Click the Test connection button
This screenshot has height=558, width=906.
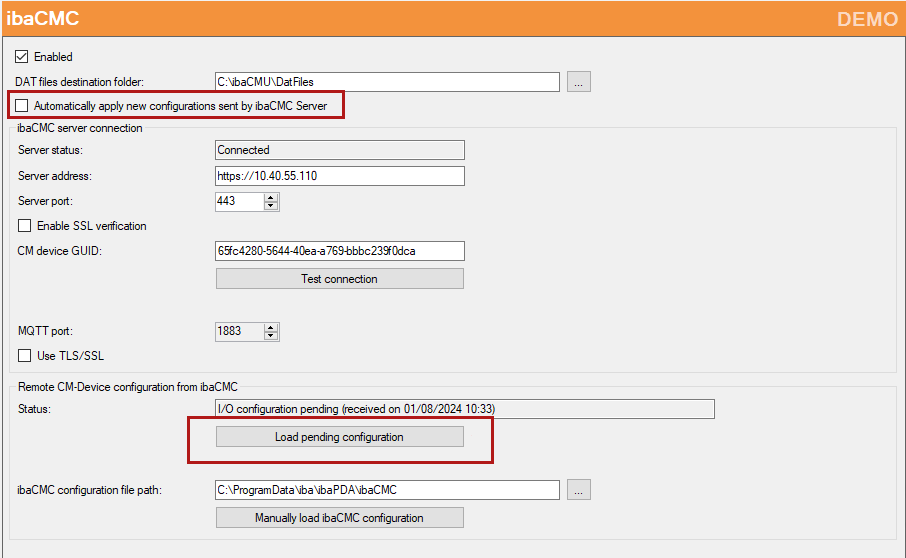click(x=340, y=279)
